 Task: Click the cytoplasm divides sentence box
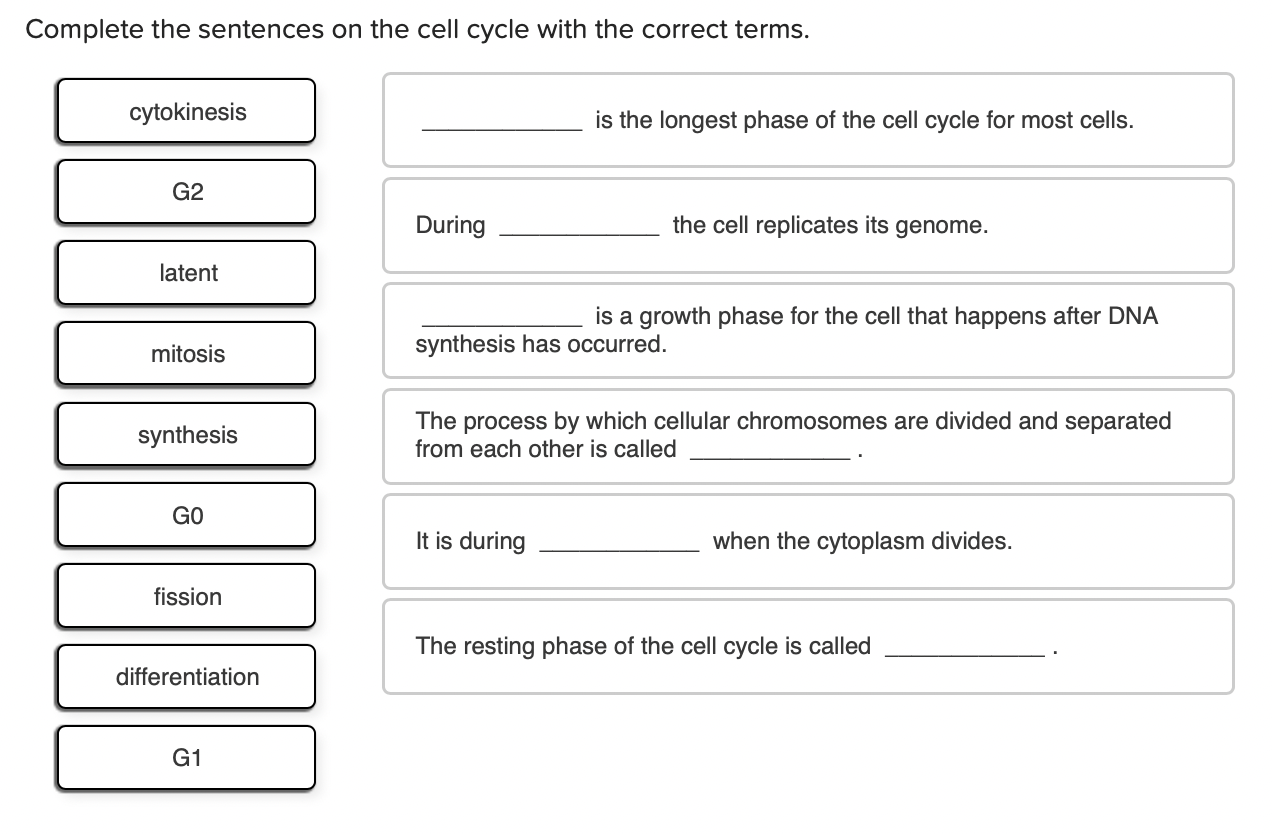[x=808, y=541]
